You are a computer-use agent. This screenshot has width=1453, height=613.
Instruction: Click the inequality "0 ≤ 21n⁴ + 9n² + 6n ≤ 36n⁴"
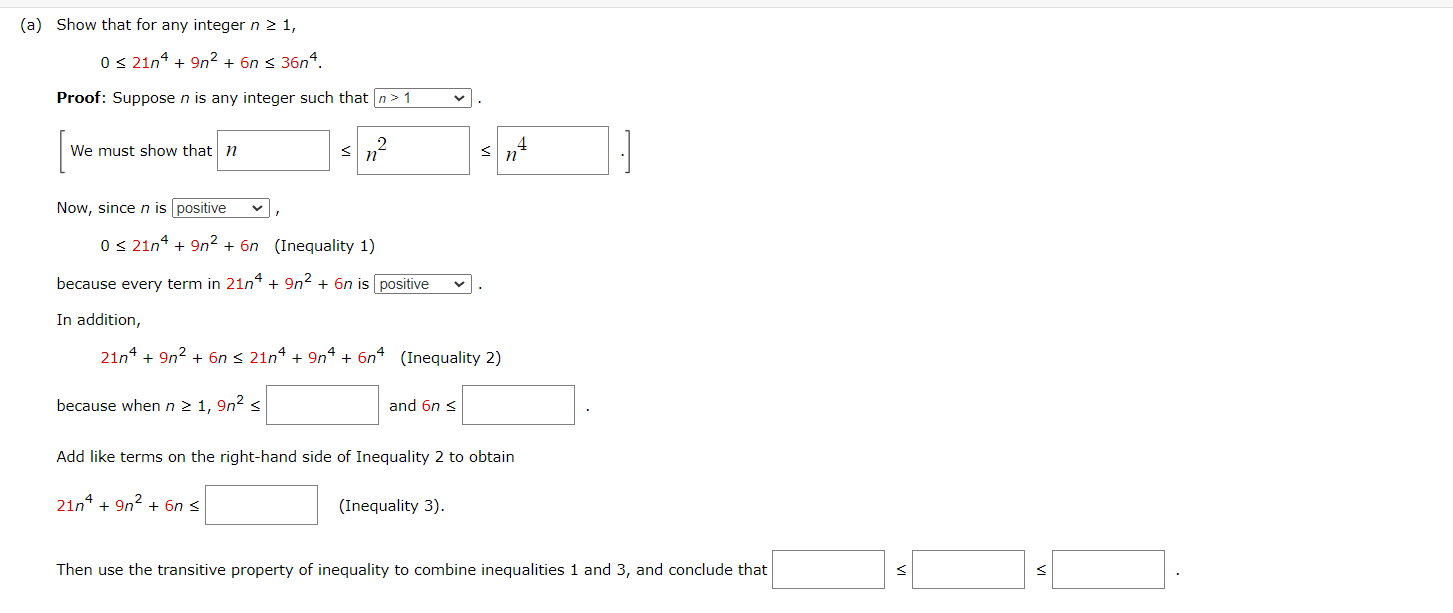210,60
